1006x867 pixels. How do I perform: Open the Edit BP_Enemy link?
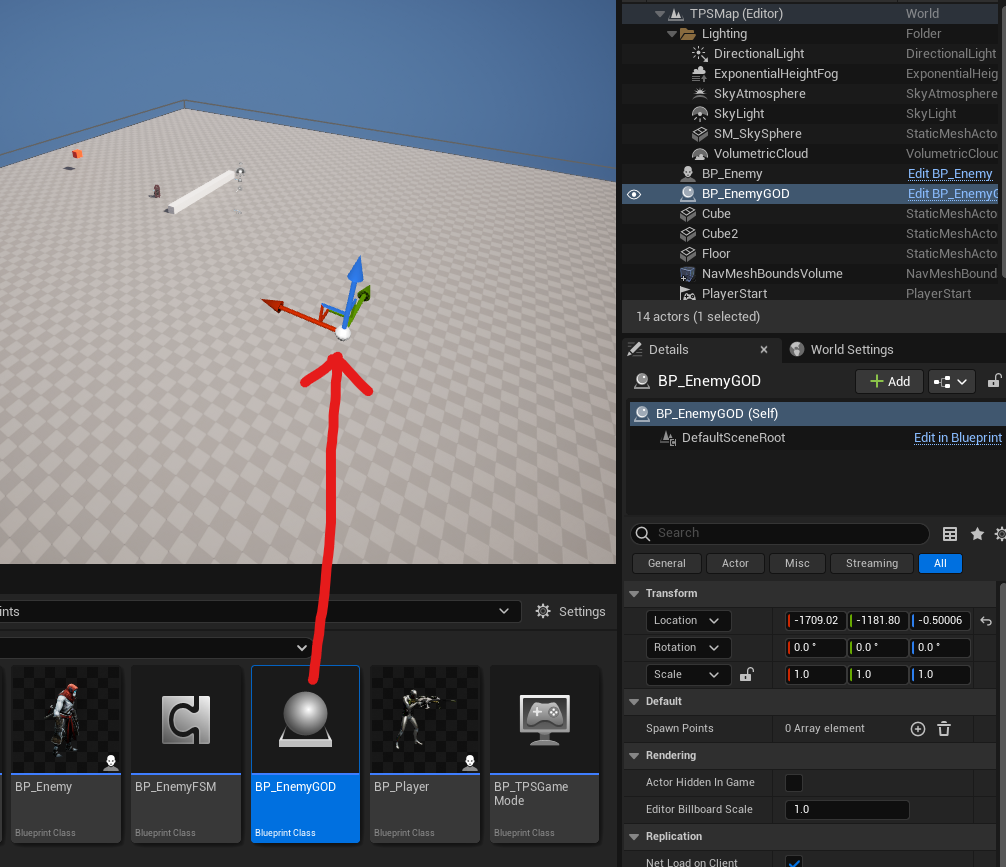click(950, 174)
